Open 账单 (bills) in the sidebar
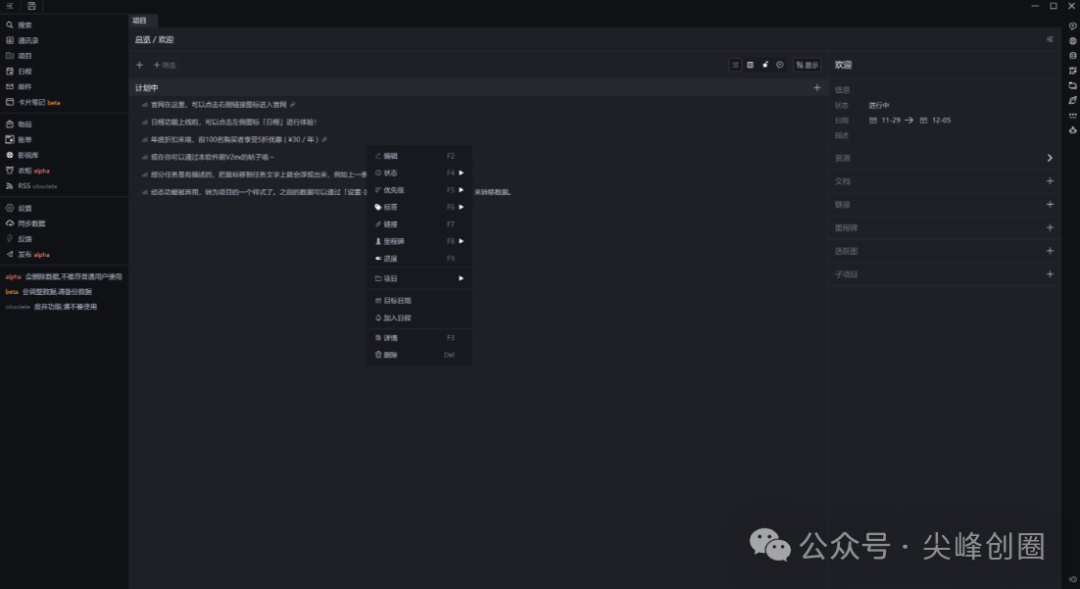The image size is (1080, 589). point(19,139)
